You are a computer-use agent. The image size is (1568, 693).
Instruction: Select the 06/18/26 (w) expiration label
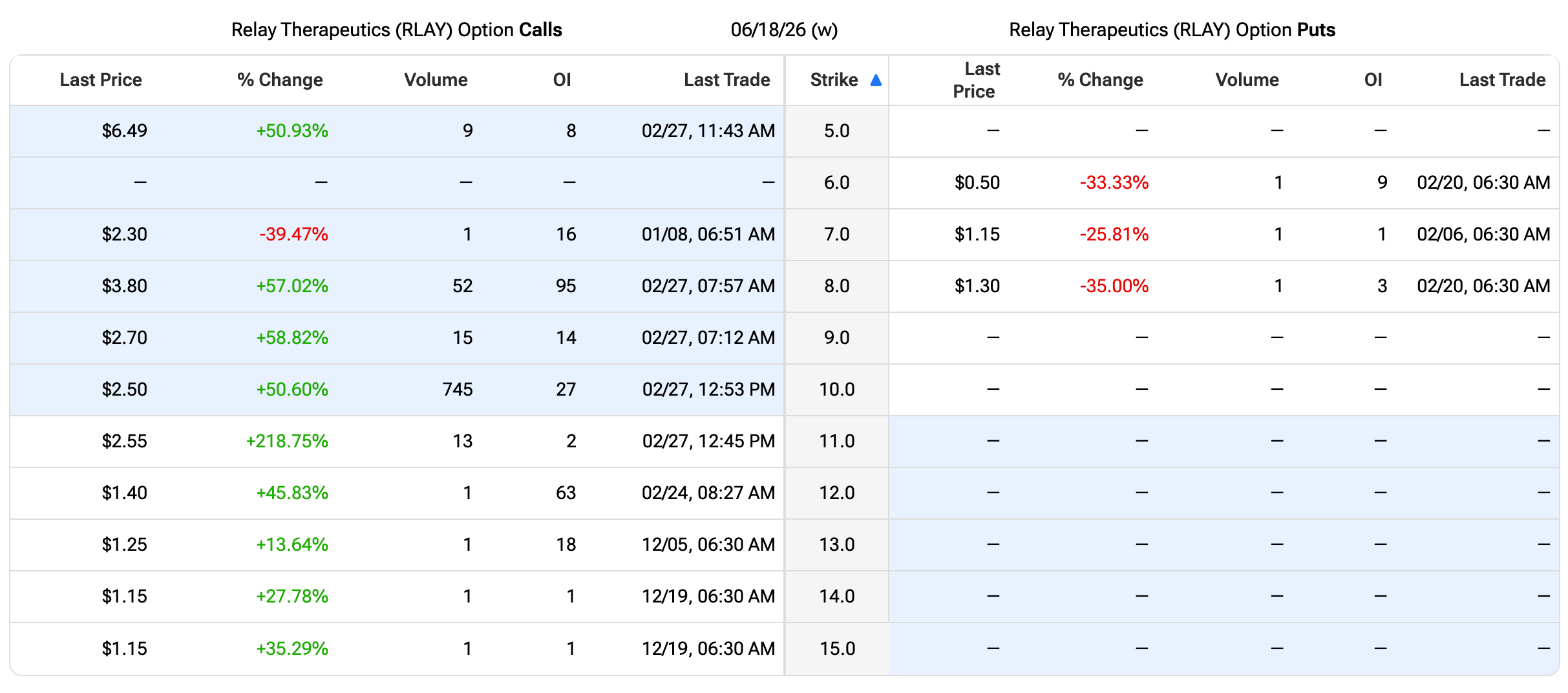(x=784, y=30)
